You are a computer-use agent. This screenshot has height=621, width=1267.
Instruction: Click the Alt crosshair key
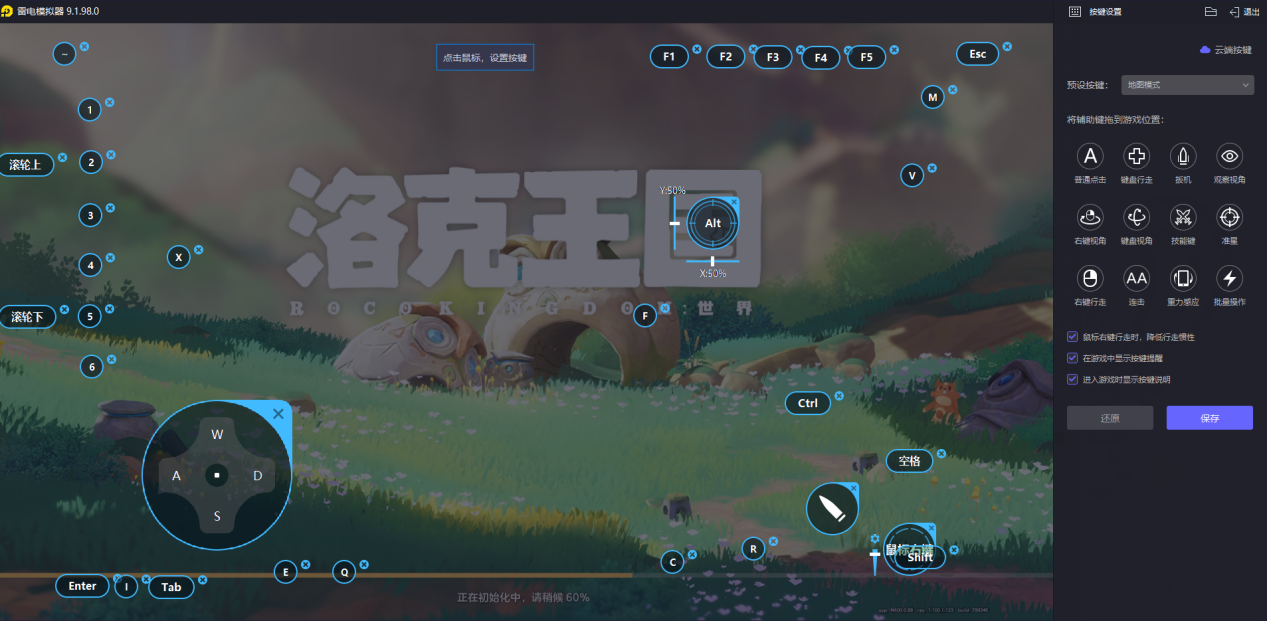click(713, 223)
